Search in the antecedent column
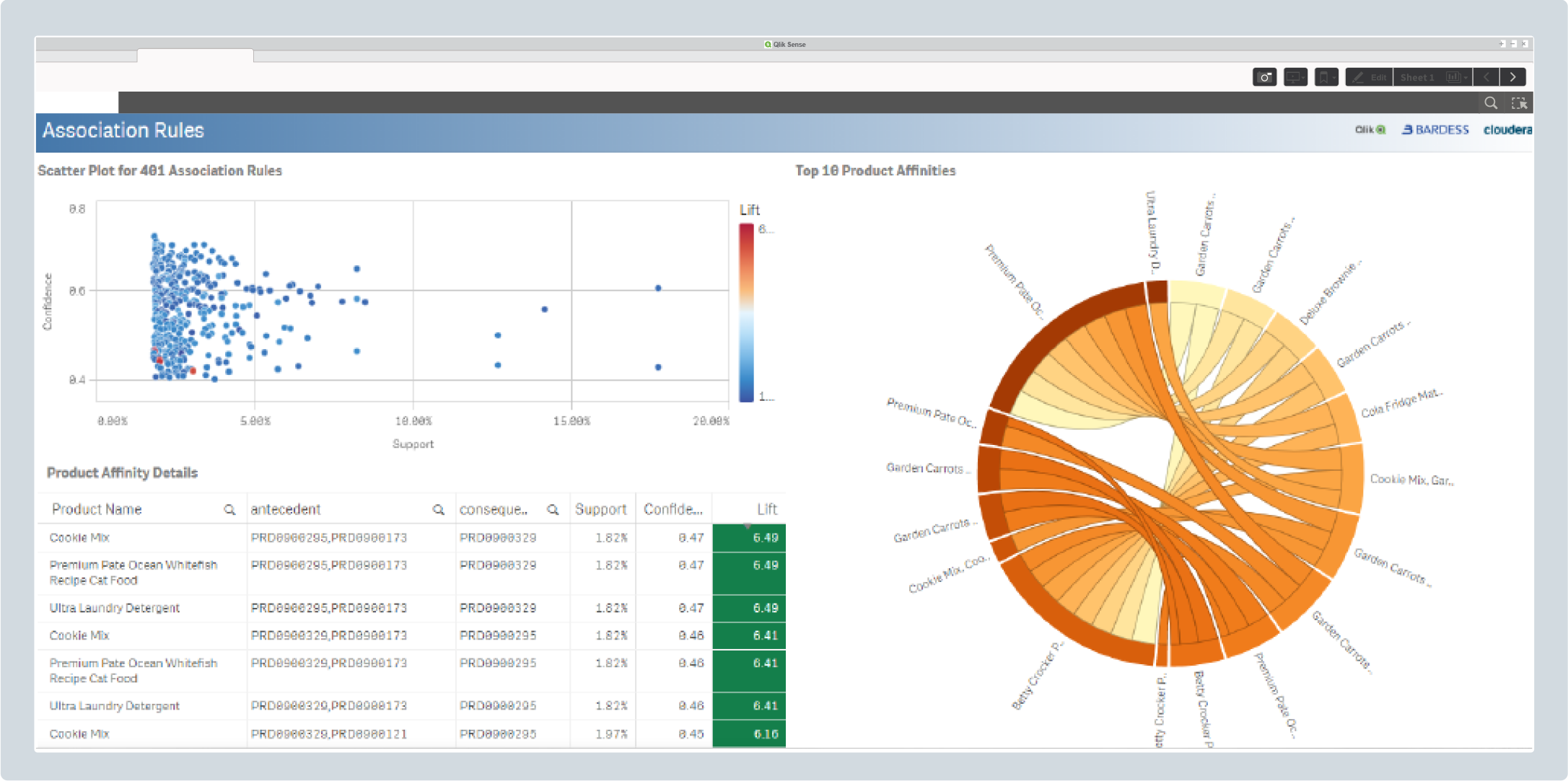This screenshot has width=1568, height=781. [438, 510]
